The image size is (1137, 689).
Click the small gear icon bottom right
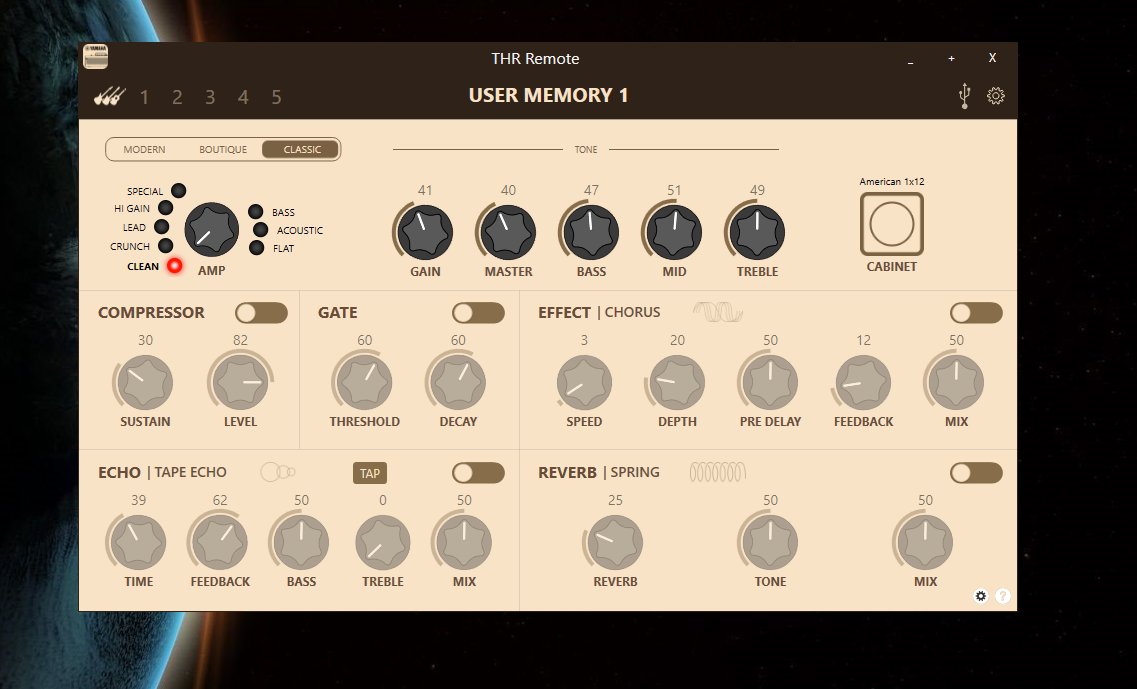click(981, 596)
